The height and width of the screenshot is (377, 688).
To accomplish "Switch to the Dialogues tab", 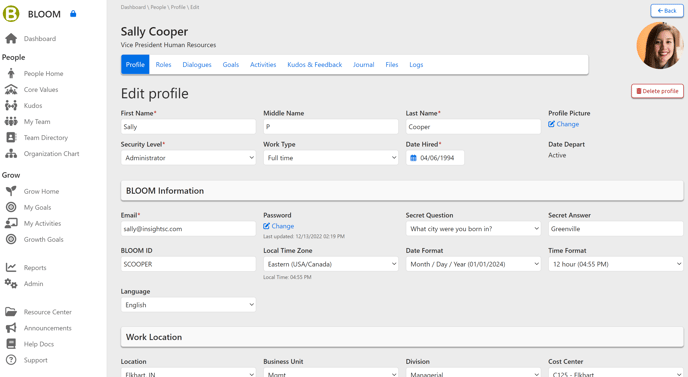I will coord(197,65).
